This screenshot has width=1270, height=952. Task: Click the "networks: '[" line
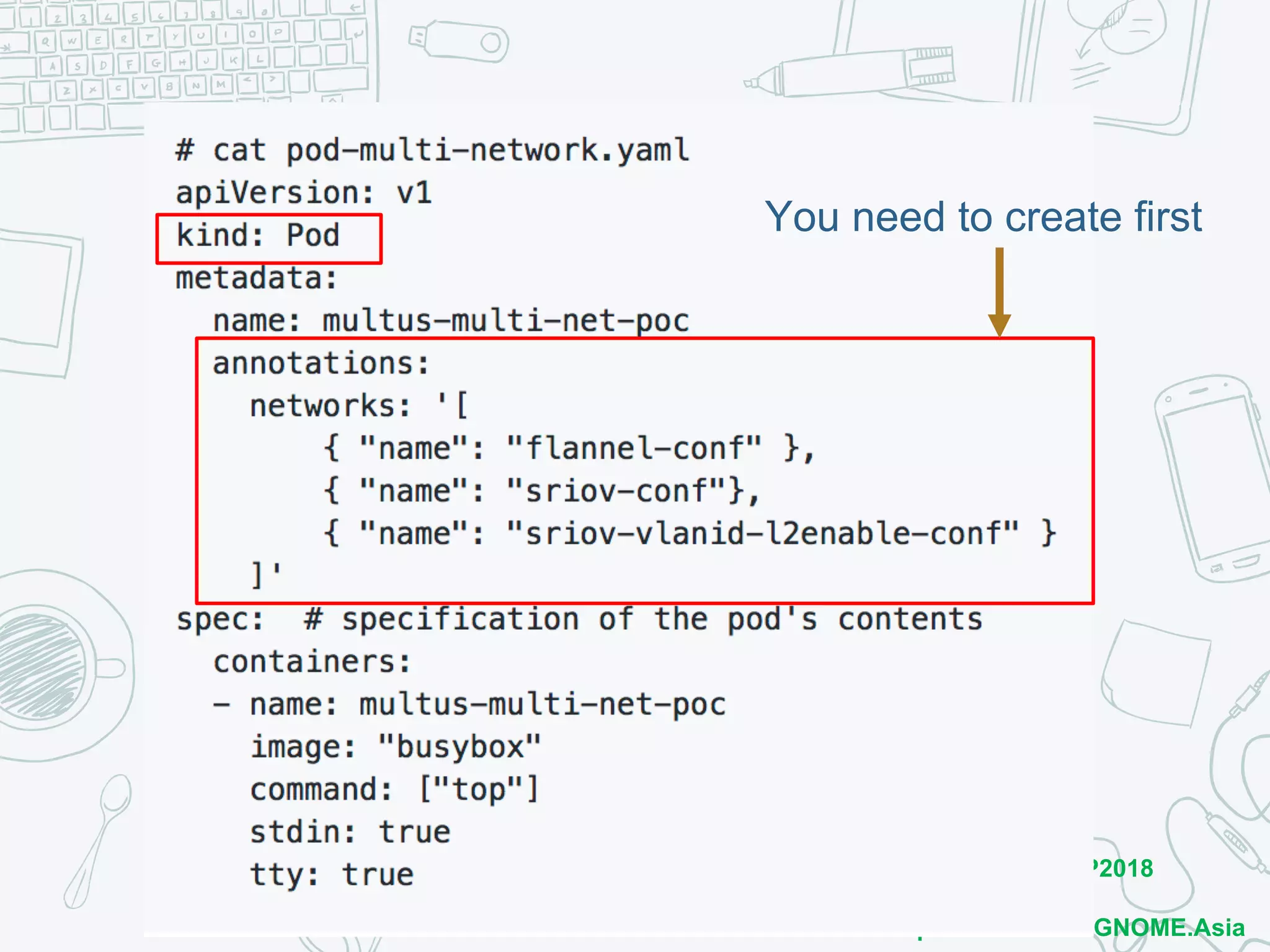click(x=359, y=406)
